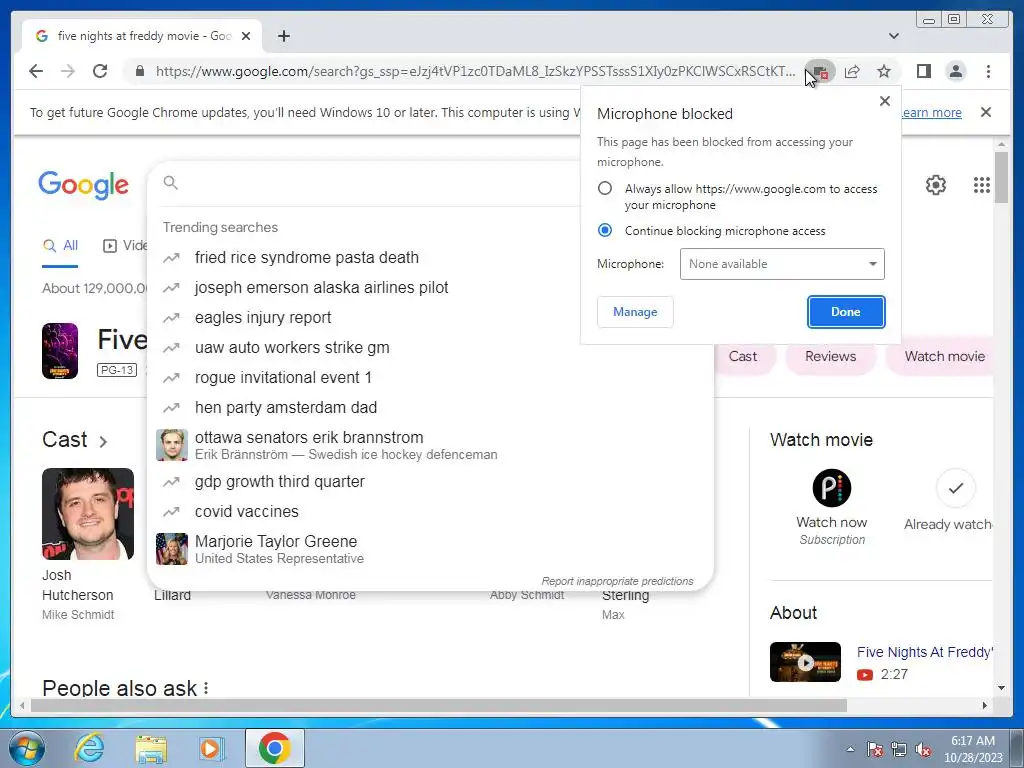Open the Microphone None available dropdown
Viewport: 1024px width, 768px height.
tap(782, 264)
